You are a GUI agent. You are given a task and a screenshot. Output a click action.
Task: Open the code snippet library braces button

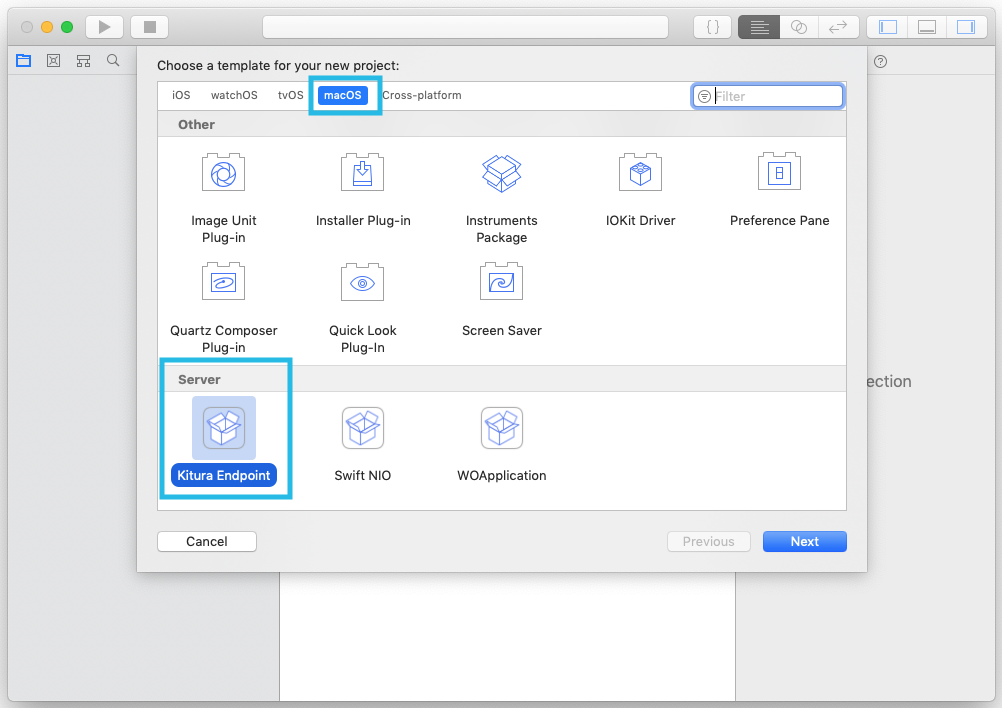pos(713,27)
